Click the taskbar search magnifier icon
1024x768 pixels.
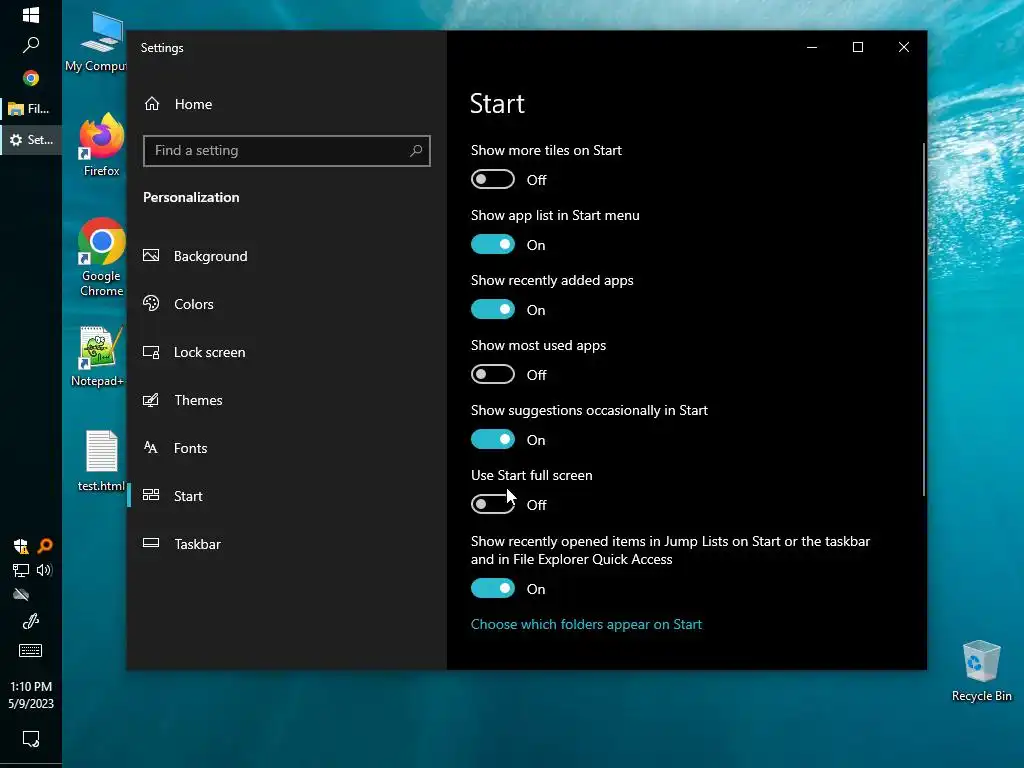click(31, 45)
